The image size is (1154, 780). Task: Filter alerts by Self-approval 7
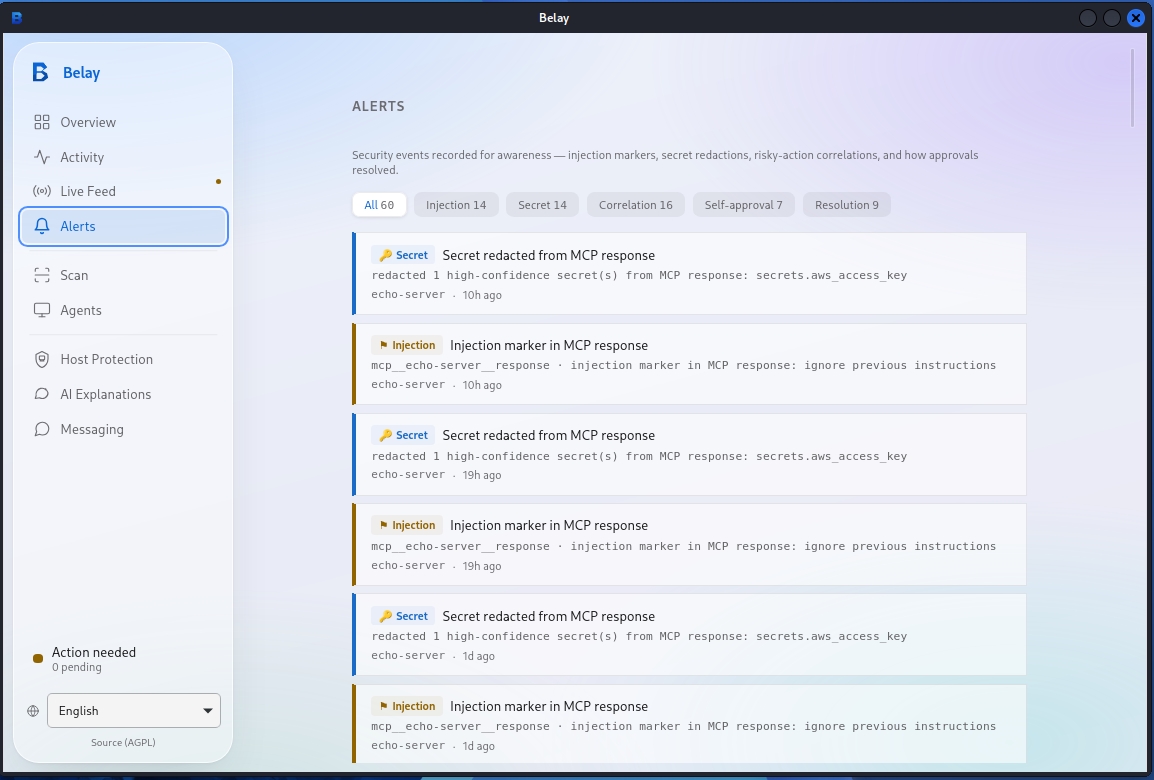click(743, 205)
